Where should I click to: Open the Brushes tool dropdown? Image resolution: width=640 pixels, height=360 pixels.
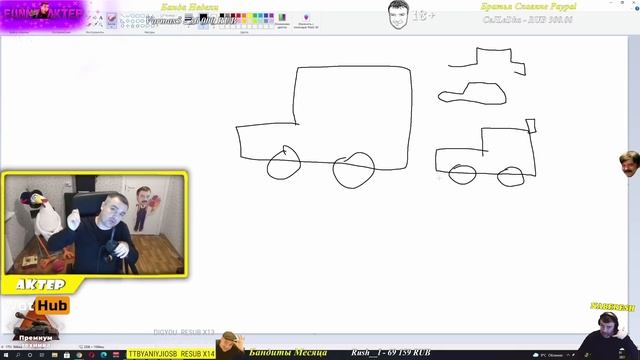pos(111,20)
